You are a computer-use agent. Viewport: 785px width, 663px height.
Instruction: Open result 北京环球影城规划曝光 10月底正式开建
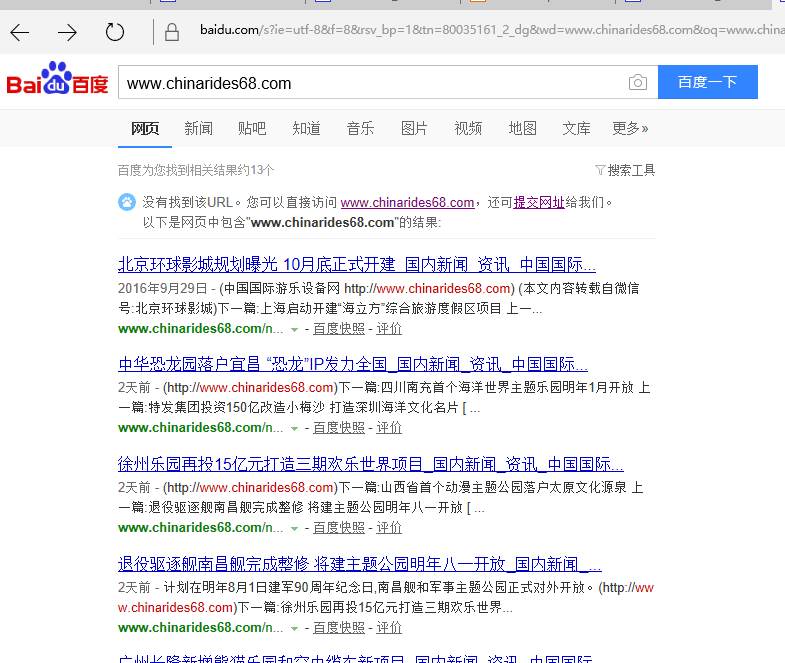(356, 264)
